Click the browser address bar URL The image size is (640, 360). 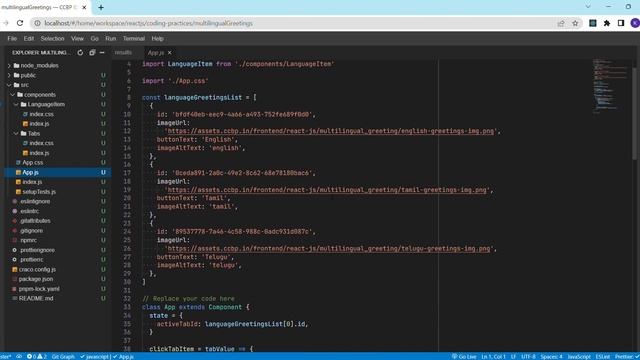pyautogui.click(x=149, y=23)
